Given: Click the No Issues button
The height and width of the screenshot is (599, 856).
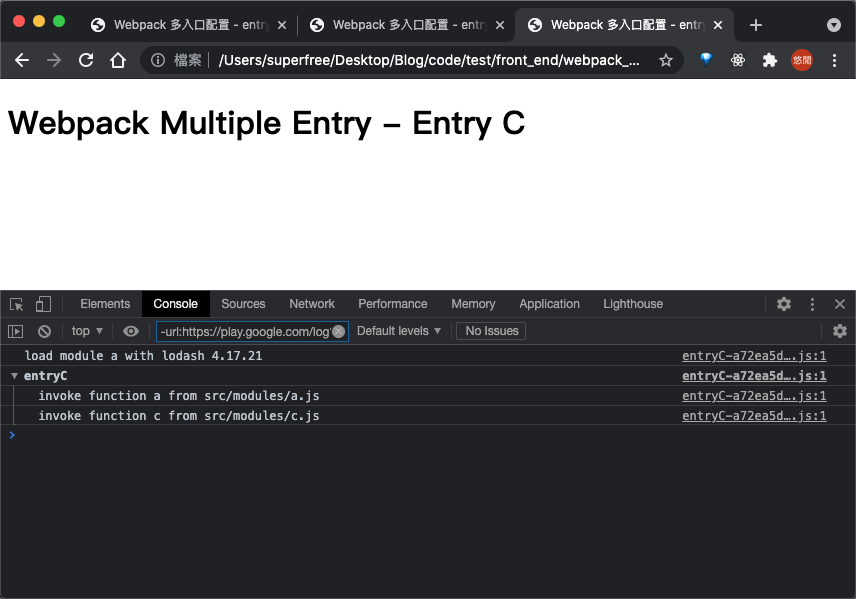Looking at the screenshot, I should 490,330.
